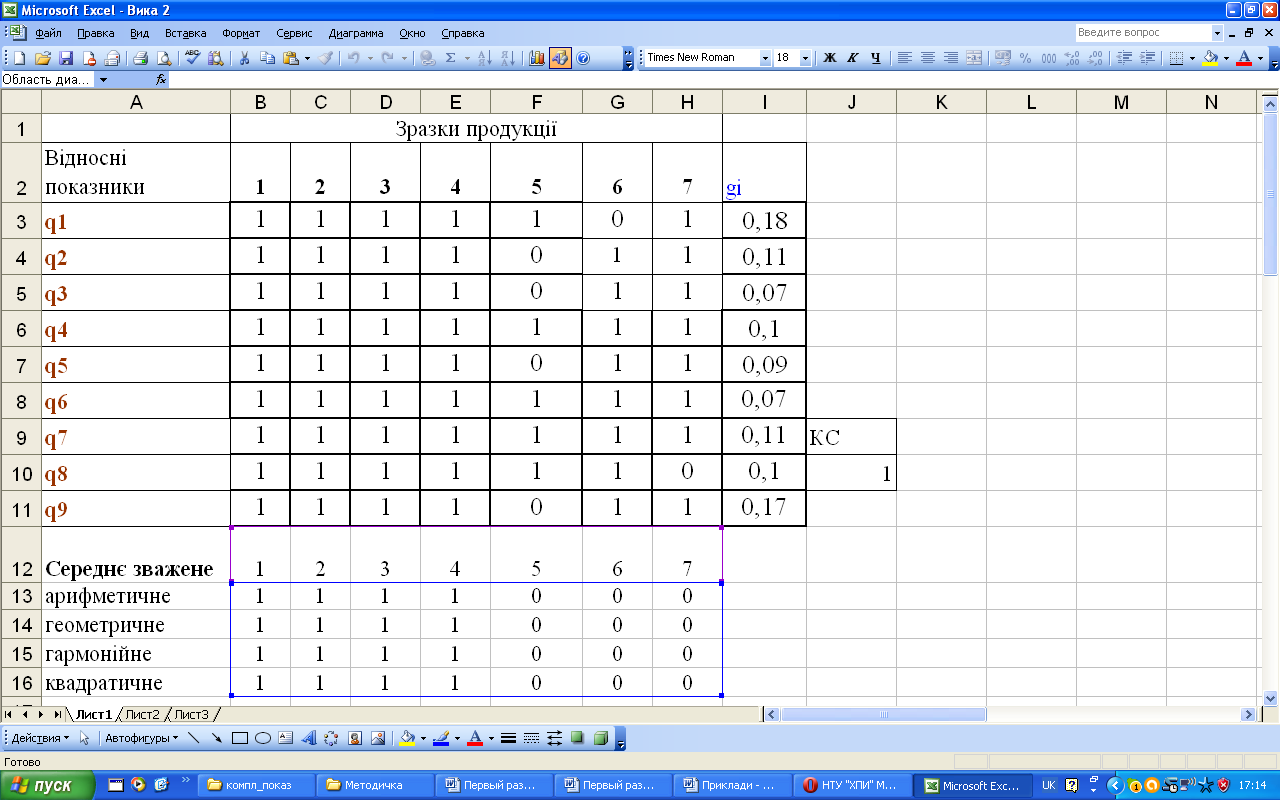Toggle the Drawing toolbar icon

[560, 58]
